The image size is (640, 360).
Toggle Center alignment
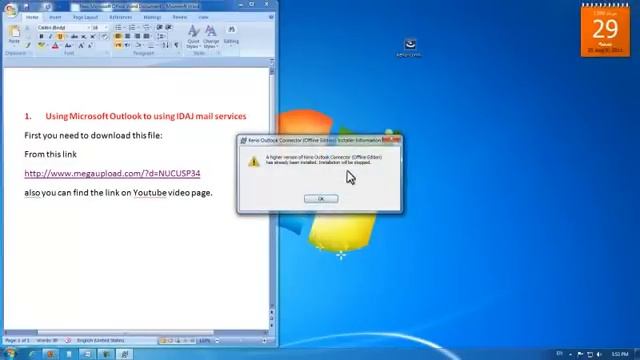(127, 36)
